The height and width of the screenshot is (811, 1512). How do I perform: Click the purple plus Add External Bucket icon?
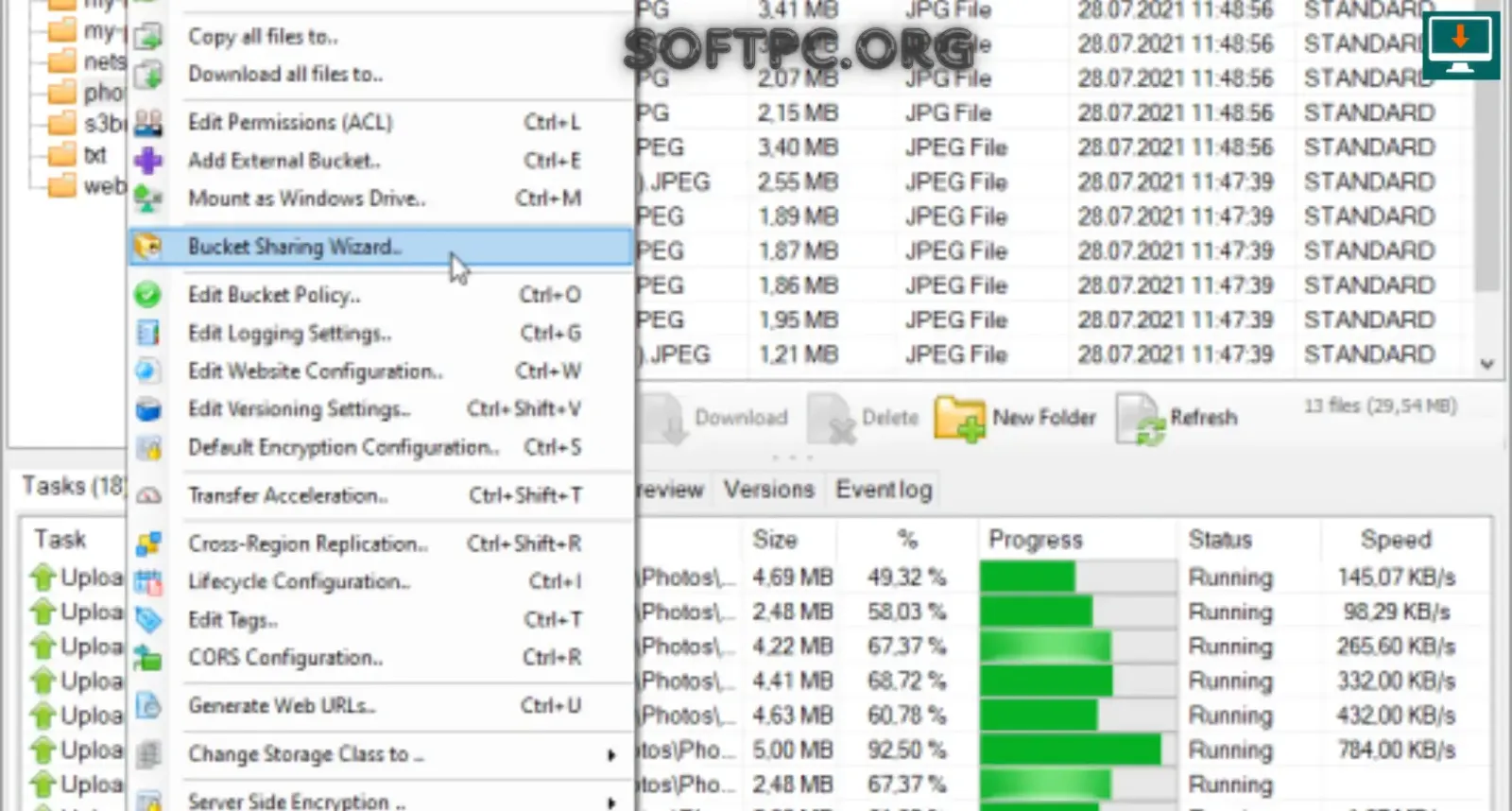point(147,161)
